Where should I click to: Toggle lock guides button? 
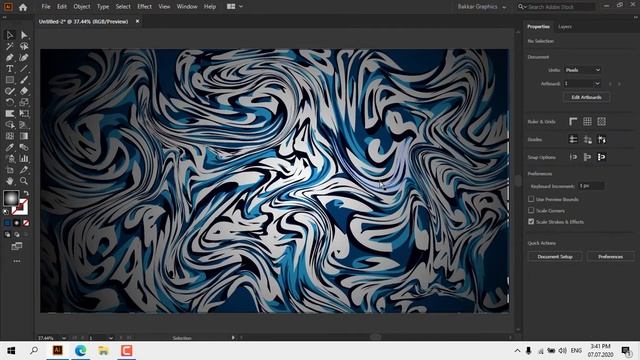[587, 139]
